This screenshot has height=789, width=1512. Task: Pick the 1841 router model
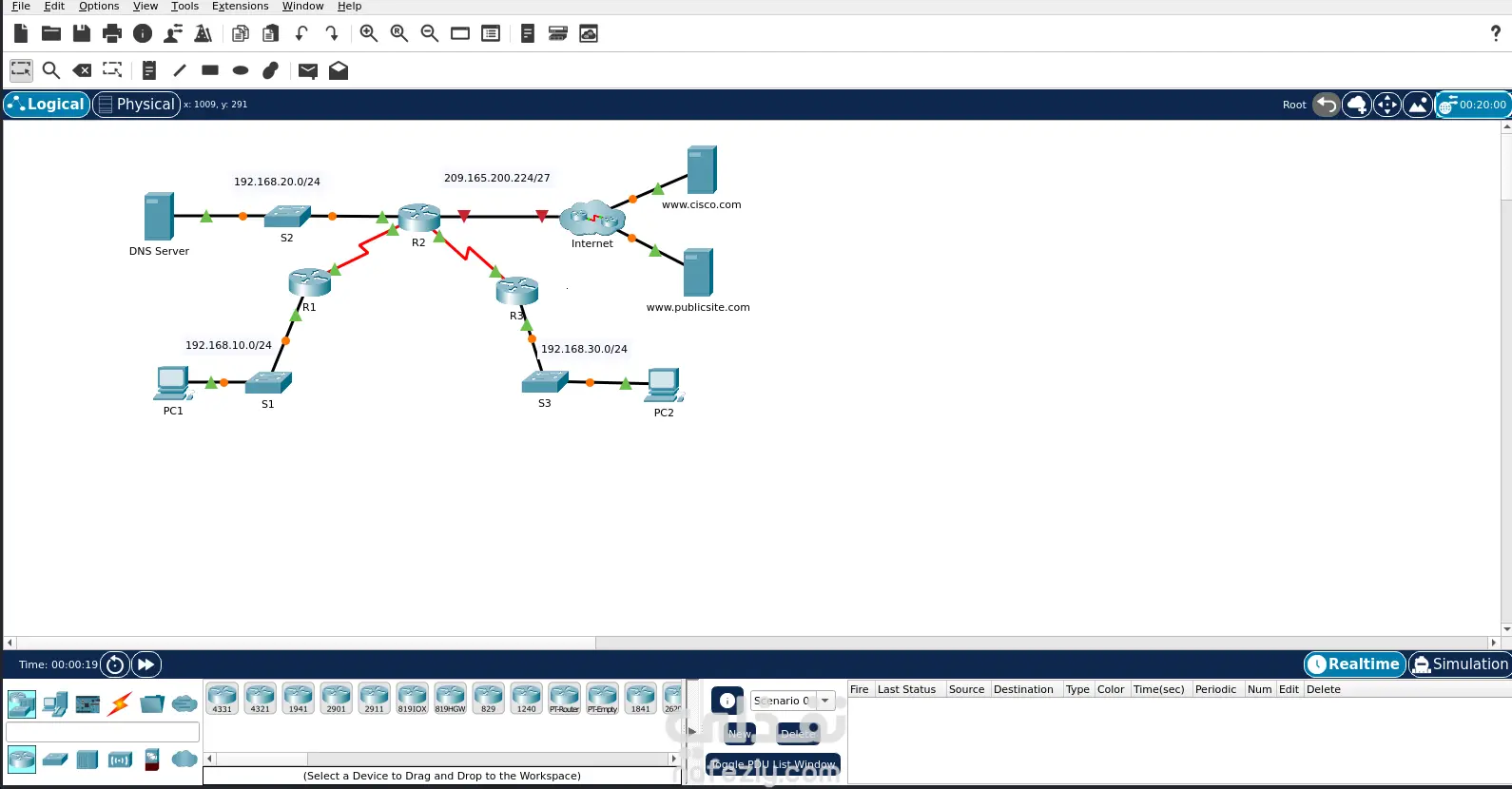point(640,699)
